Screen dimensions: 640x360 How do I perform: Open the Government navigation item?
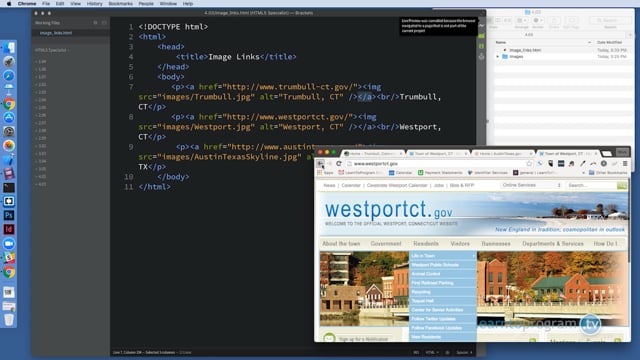[x=386, y=244]
